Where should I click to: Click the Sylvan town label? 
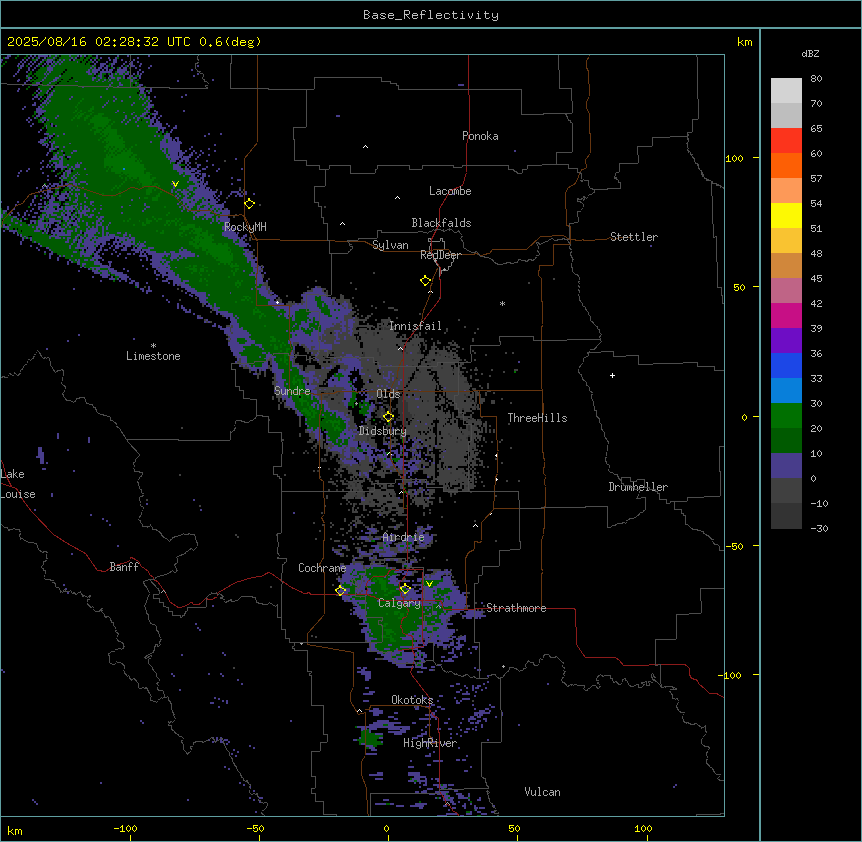click(x=390, y=245)
